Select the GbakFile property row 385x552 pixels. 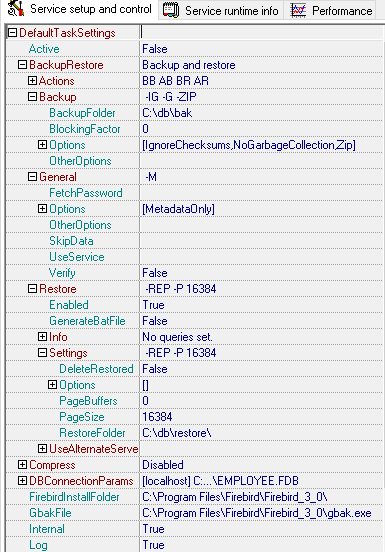(194, 513)
